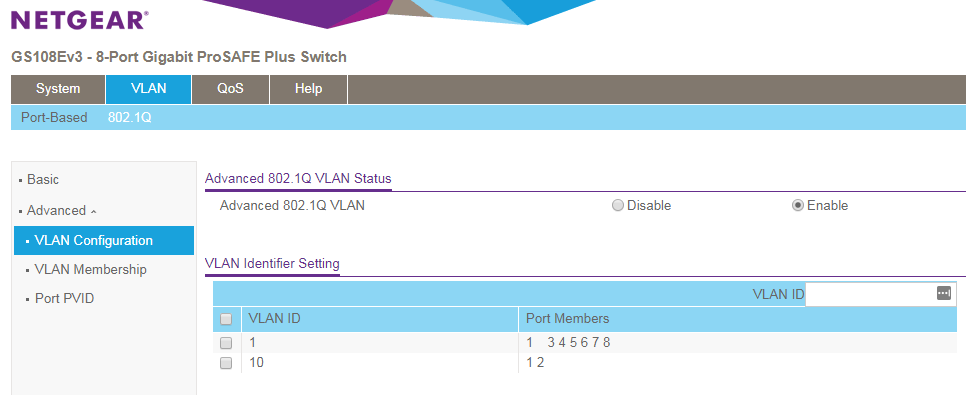
Task: Open the Basic sidebar section
Action: click(43, 180)
